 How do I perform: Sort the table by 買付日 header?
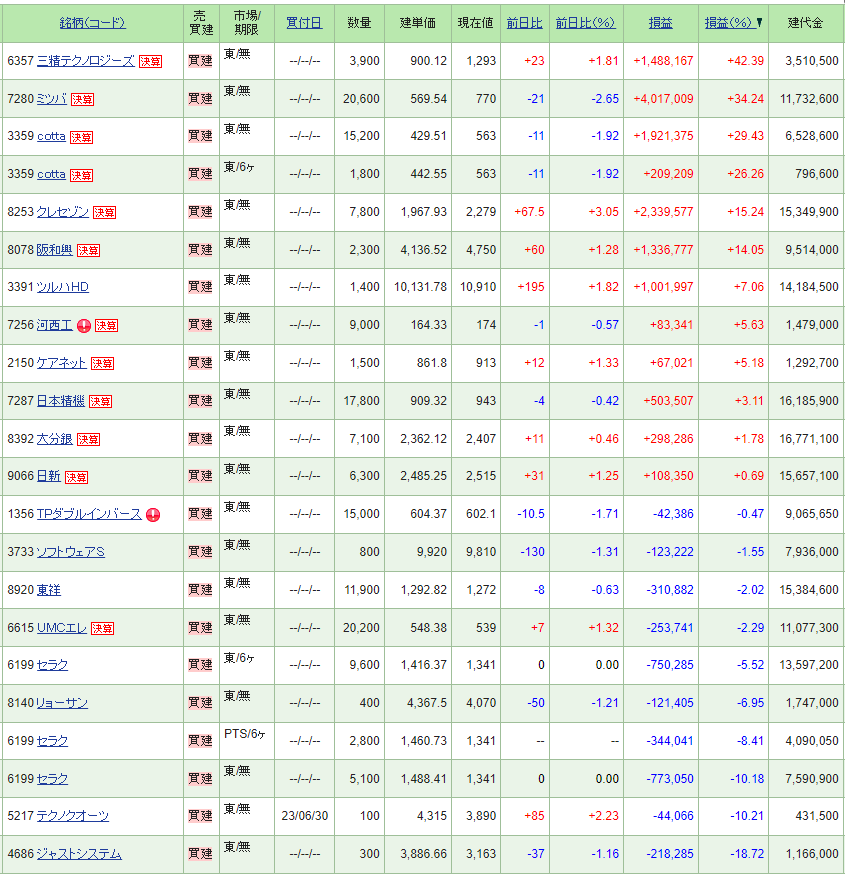tap(304, 23)
